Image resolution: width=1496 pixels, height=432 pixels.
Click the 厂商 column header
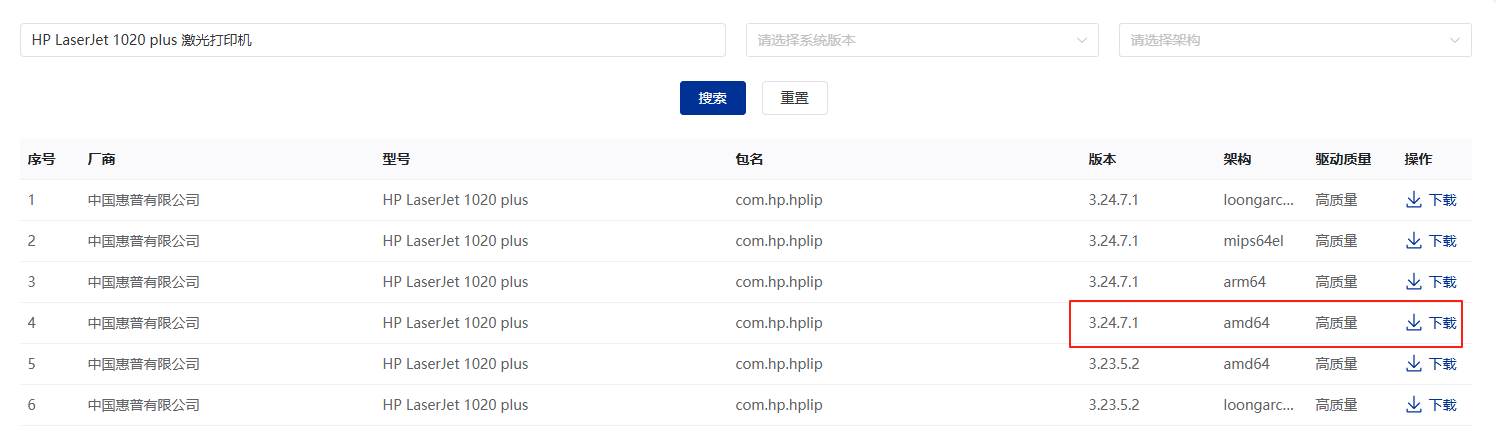click(102, 159)
